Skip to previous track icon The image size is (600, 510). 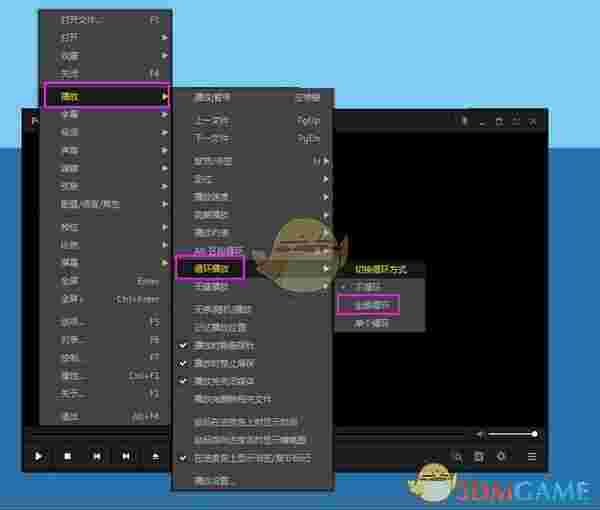pos(97,456)
